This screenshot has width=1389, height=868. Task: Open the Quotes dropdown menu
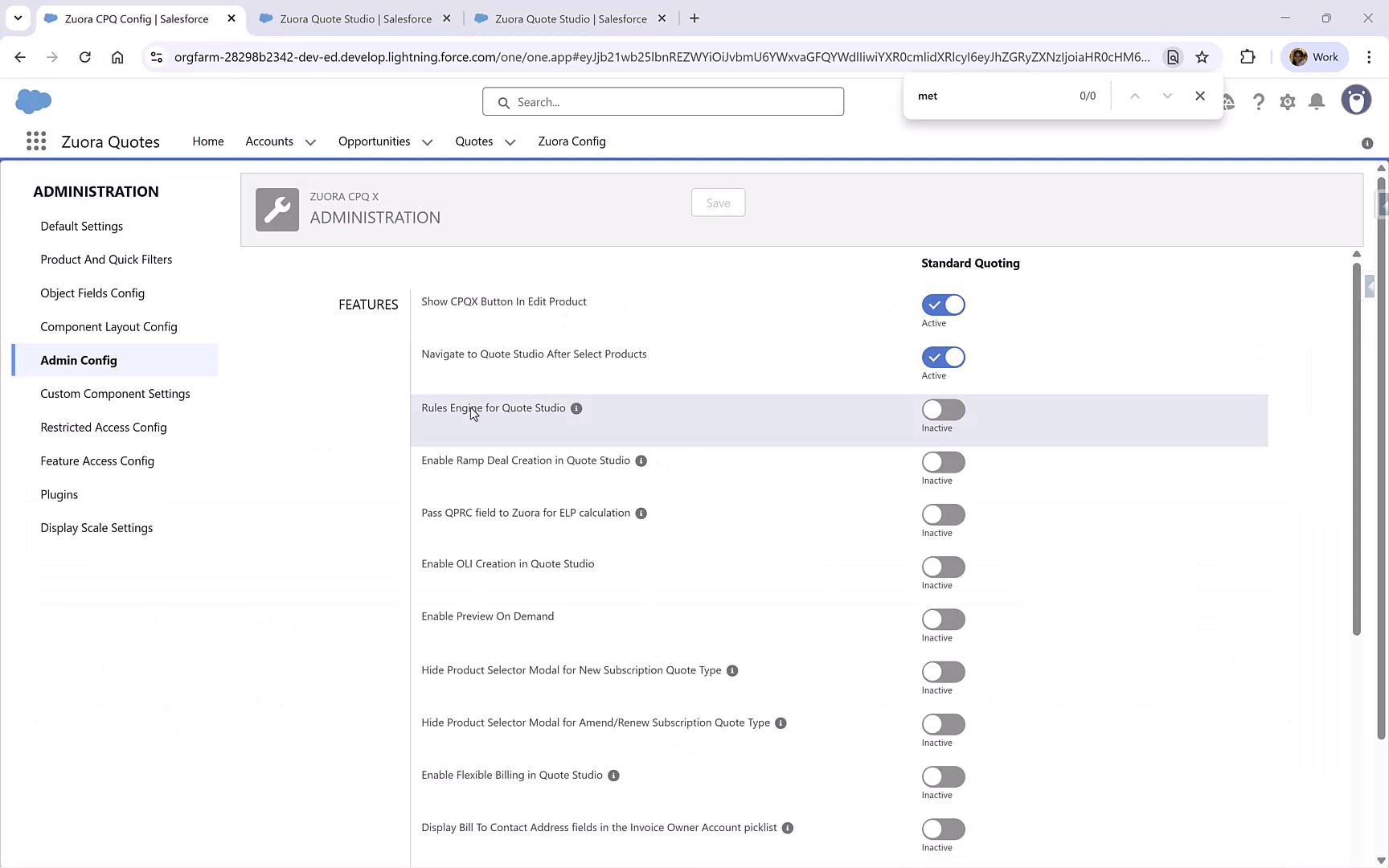point(510,141)
